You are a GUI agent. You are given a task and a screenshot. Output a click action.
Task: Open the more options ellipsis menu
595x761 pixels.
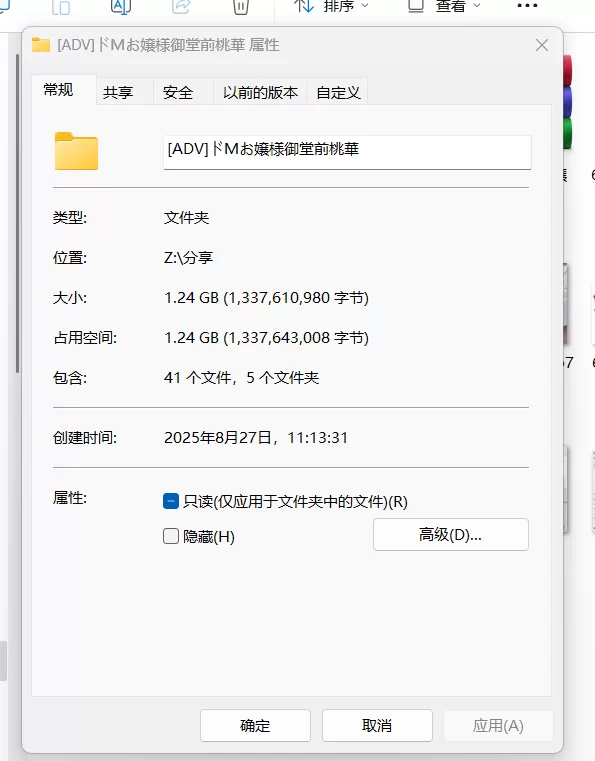(x=527, y=6)
